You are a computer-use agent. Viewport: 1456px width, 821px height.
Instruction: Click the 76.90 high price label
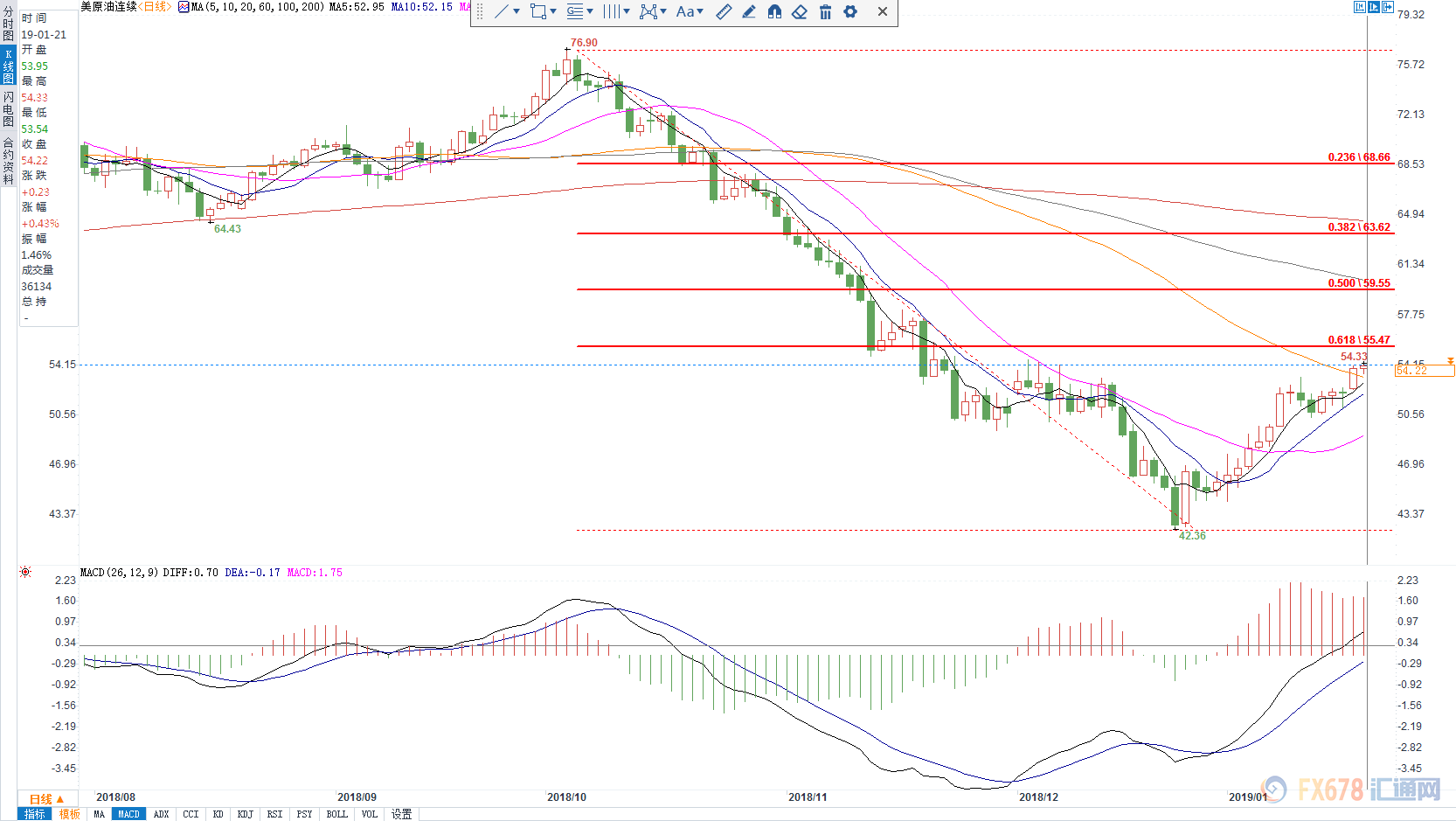pyautogui.click(x=584, y=43)
